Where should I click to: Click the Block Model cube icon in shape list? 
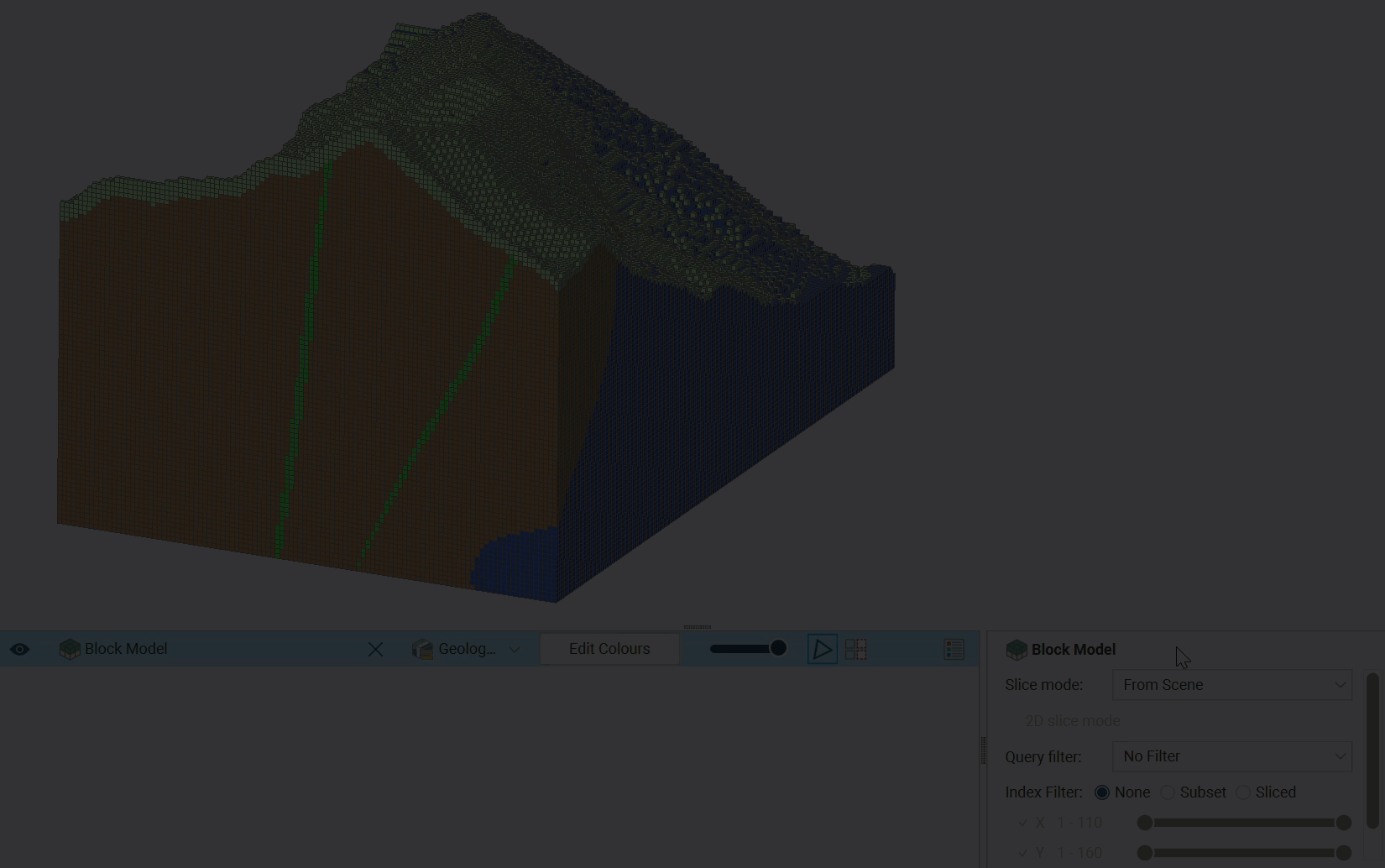pyautogui.click(x=70, y=649)
